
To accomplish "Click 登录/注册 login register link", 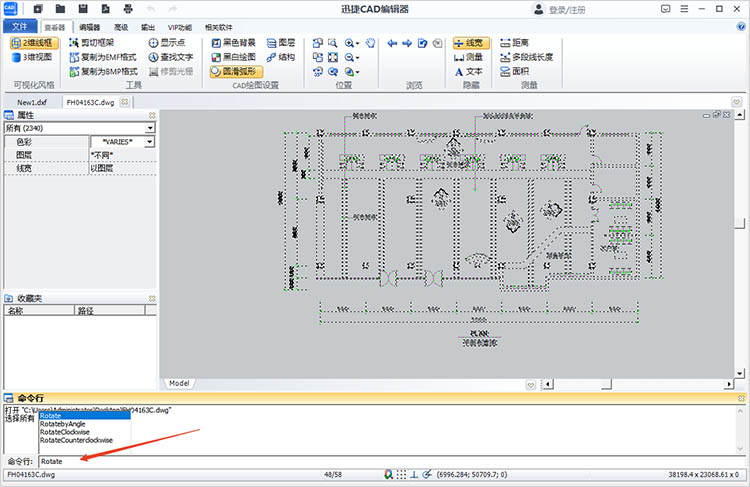I will [567, 10].
